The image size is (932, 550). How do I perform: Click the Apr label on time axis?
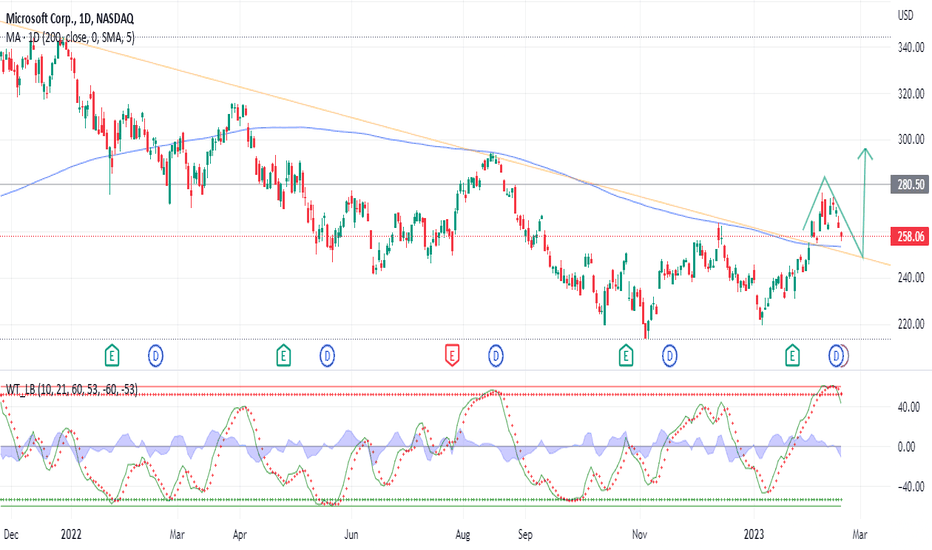[240, 534]
